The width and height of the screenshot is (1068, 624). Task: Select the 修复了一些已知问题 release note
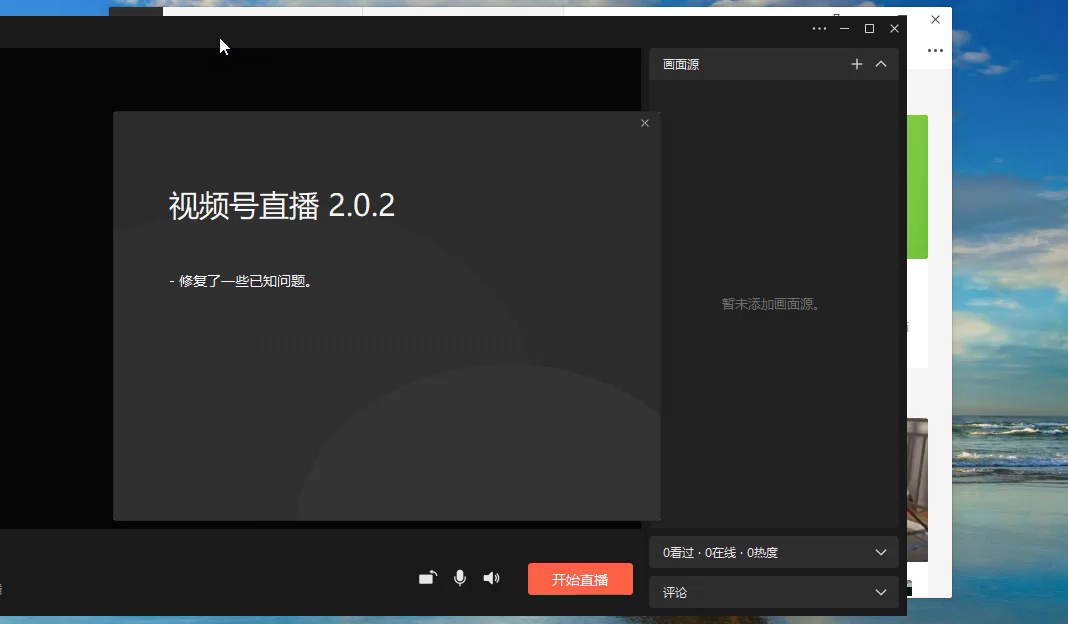coord(240,281)
